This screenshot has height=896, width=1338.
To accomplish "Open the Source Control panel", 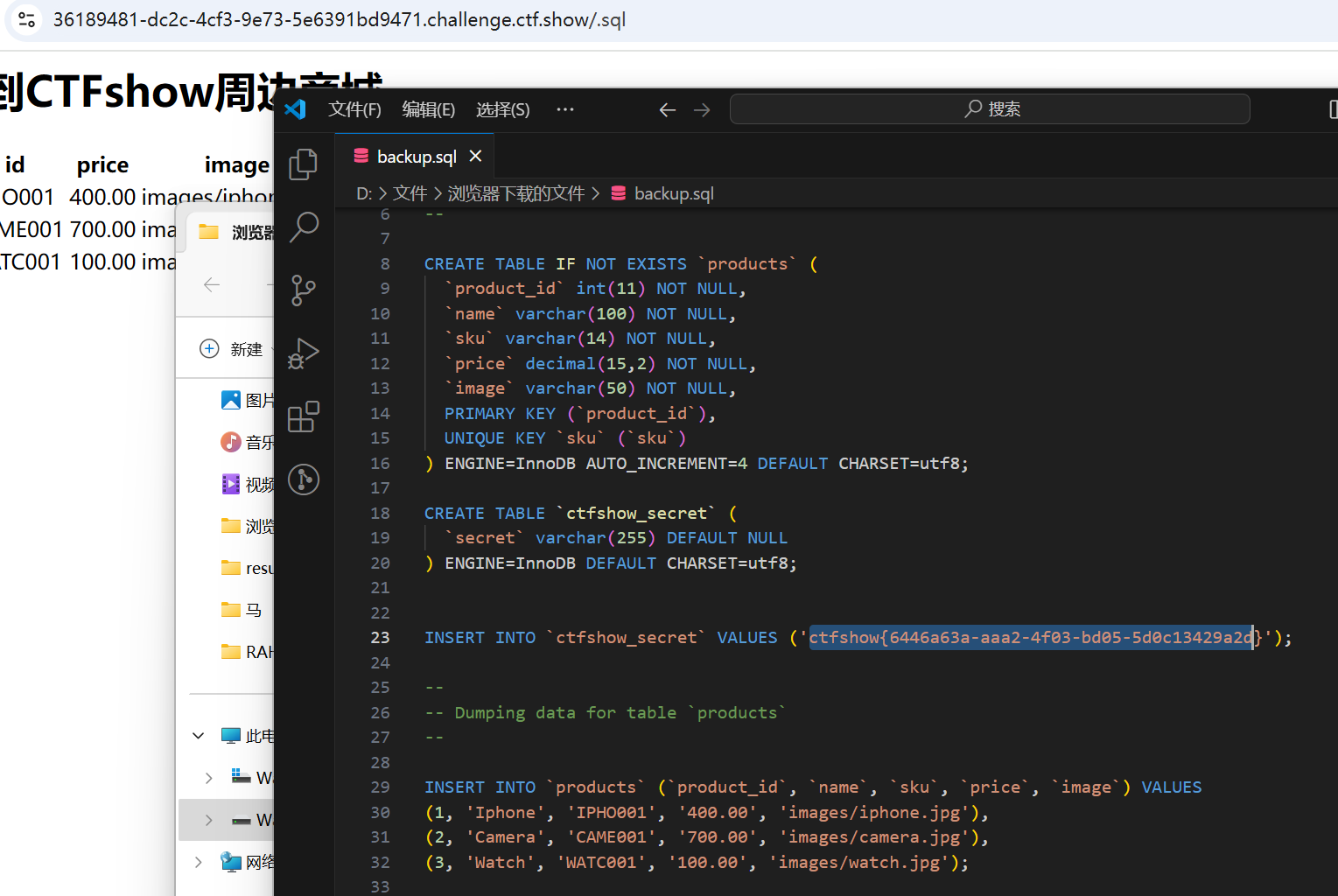I will [x=304, y=290].
